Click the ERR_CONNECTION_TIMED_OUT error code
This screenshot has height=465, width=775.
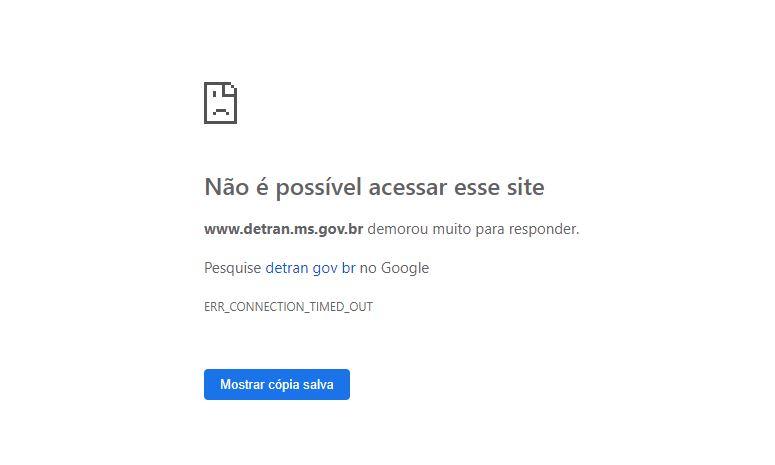288,307
